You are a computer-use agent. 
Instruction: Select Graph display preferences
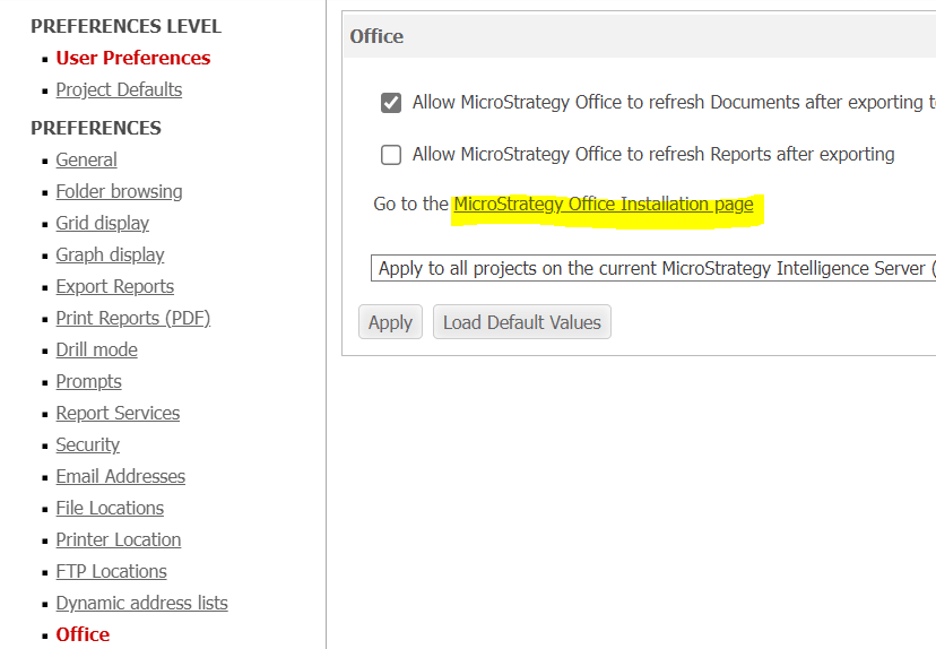[110, 255]
